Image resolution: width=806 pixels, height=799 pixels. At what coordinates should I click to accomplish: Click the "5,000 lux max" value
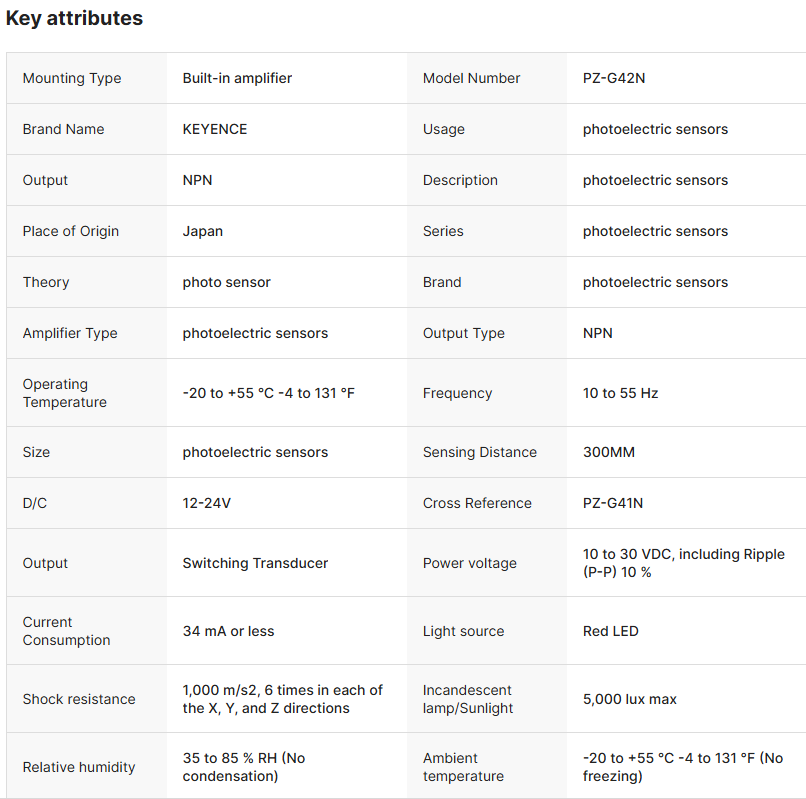pyautogui.click(x=629, y=699)
